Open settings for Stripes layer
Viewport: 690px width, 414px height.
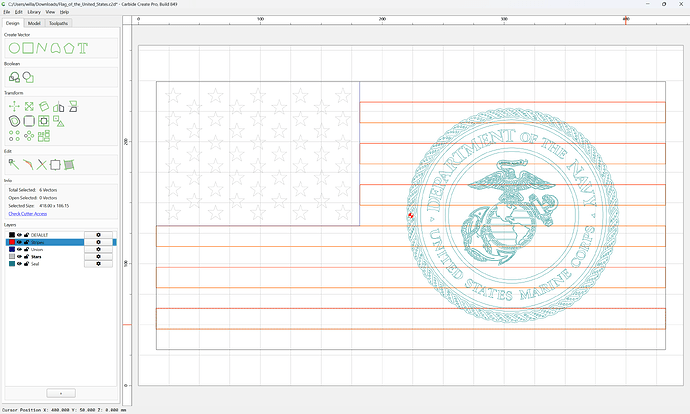pyautogui.click(x=98, y=242)
